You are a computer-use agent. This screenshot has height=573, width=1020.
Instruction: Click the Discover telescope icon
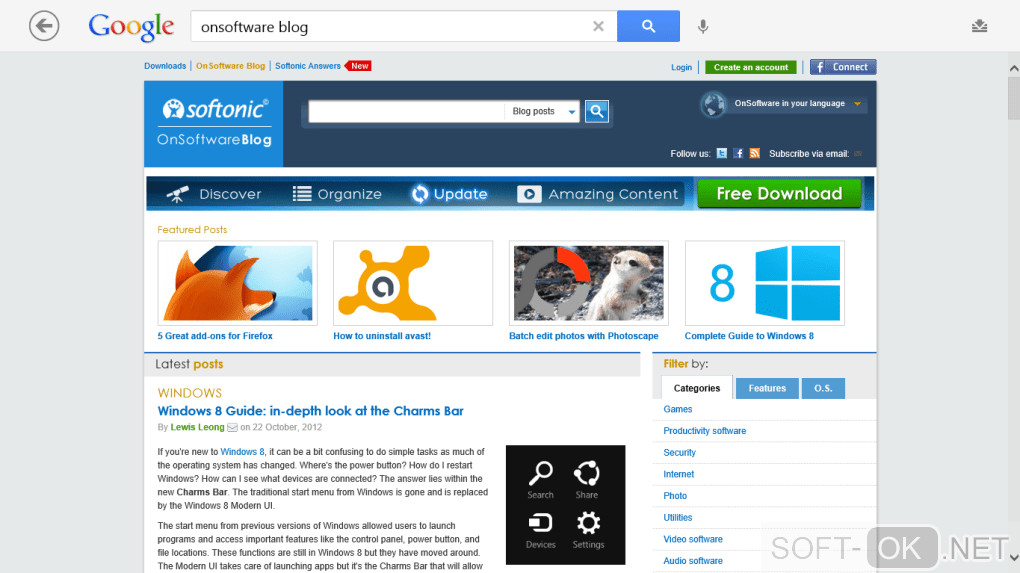tap(178, 194)
